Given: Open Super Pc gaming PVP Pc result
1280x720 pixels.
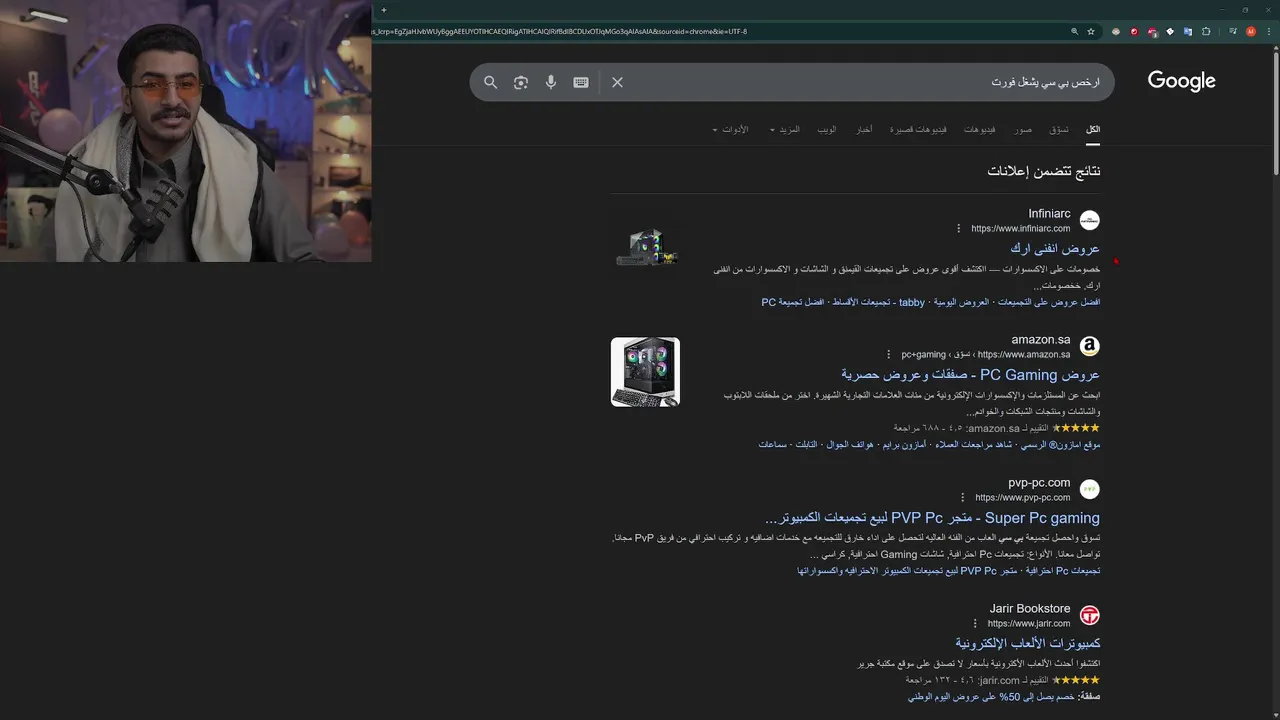Looking at the screenshot, I should pos(932,518).
